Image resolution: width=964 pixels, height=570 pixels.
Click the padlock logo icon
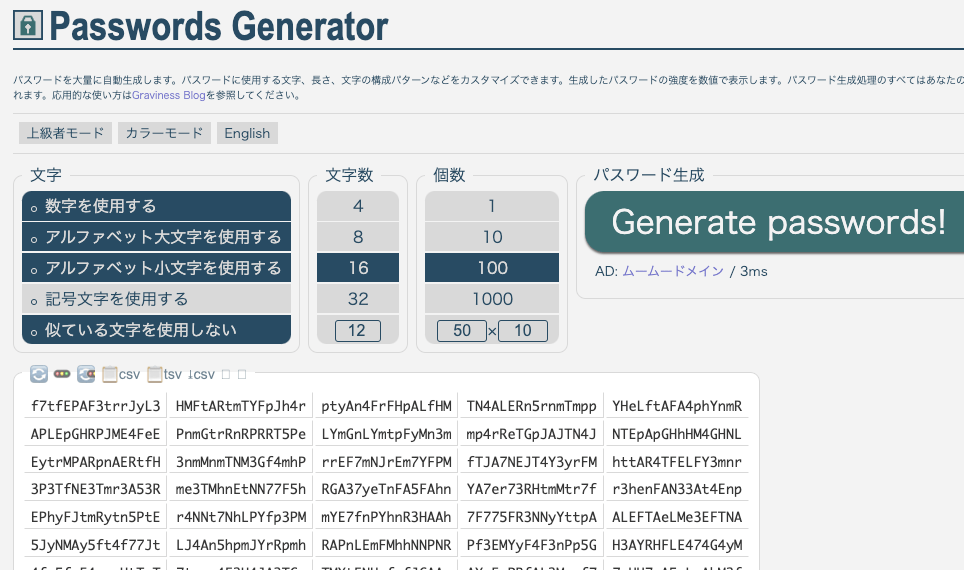(x=27, y=25)
